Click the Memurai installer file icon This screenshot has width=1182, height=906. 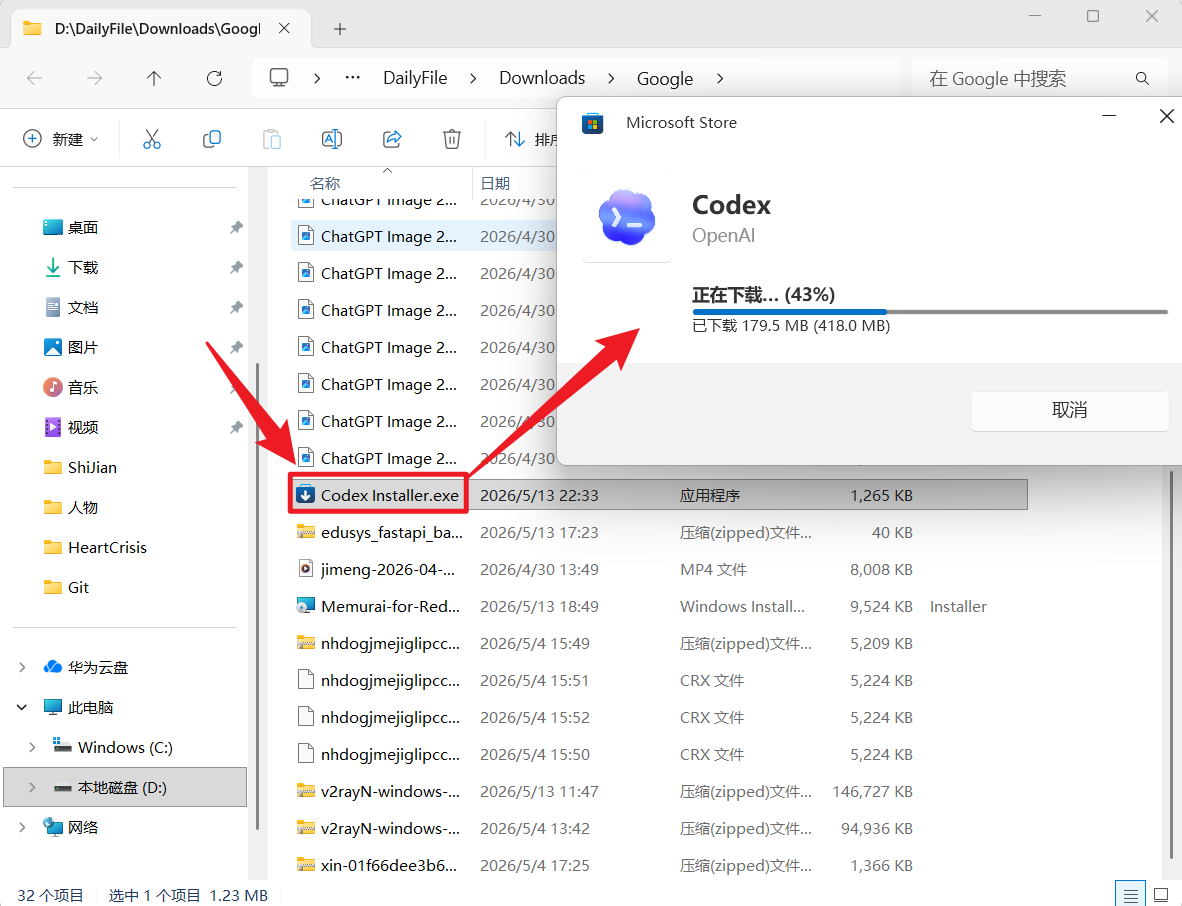pos(305,606)
